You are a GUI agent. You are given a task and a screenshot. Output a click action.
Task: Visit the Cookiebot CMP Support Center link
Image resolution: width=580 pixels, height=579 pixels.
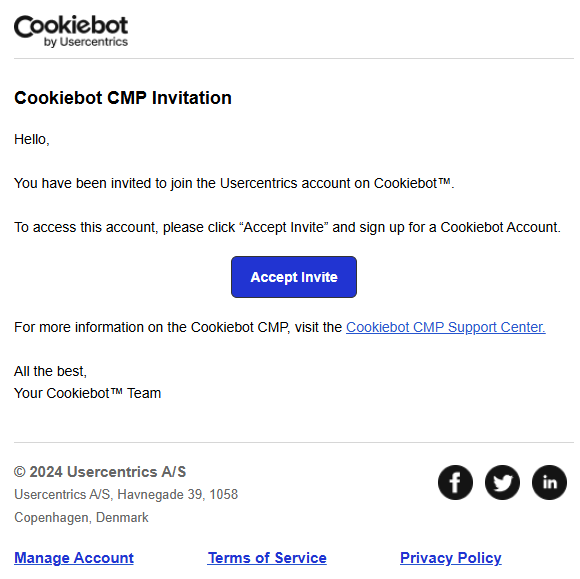click(446, 327)
